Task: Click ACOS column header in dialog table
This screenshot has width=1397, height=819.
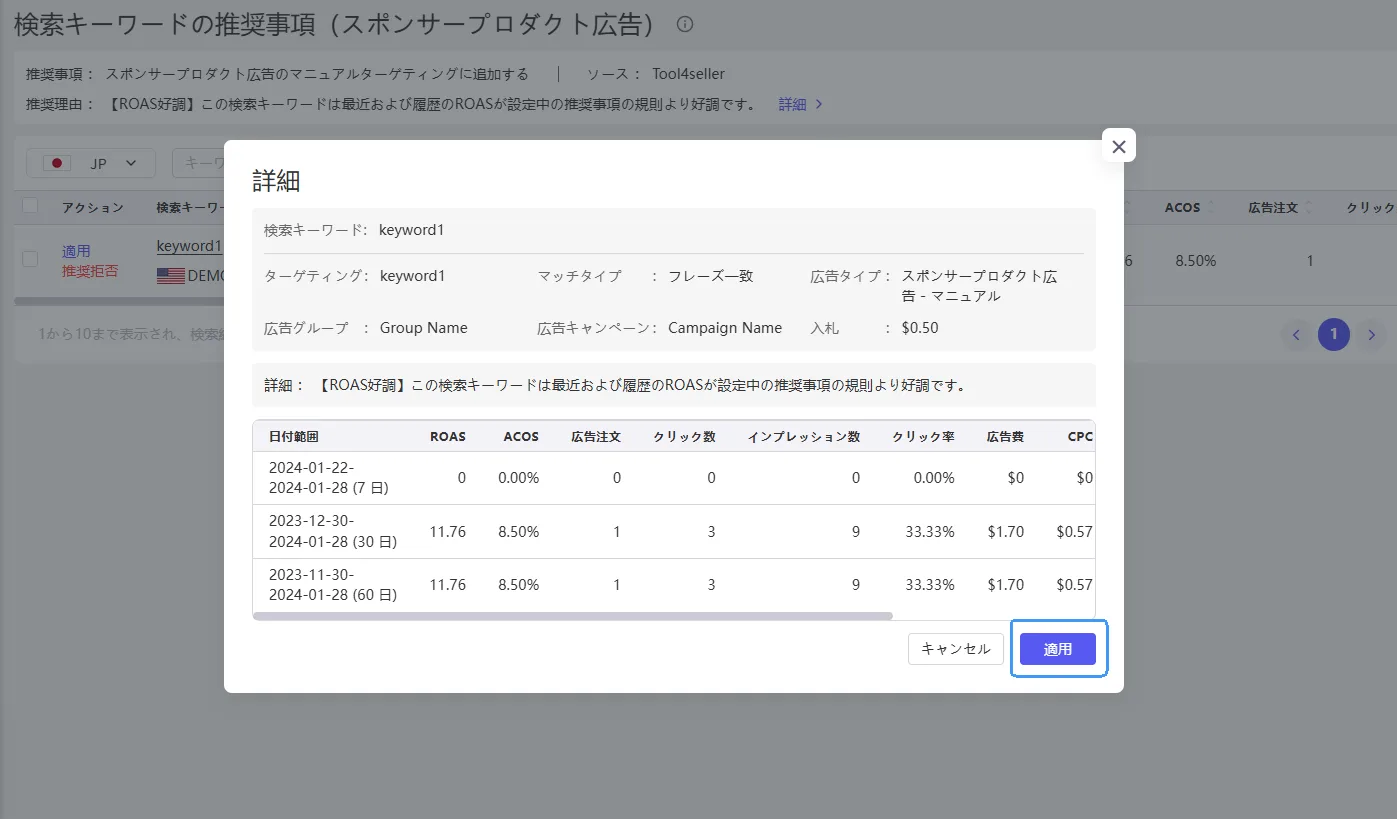Action: (521, 437)
